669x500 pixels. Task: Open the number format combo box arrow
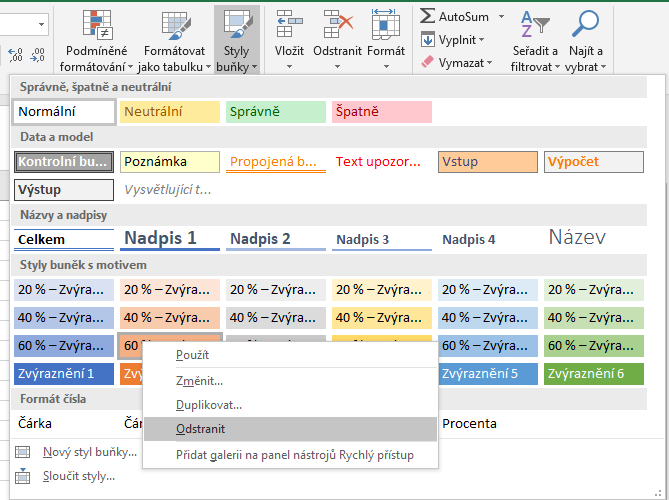(x=41, y=24)
